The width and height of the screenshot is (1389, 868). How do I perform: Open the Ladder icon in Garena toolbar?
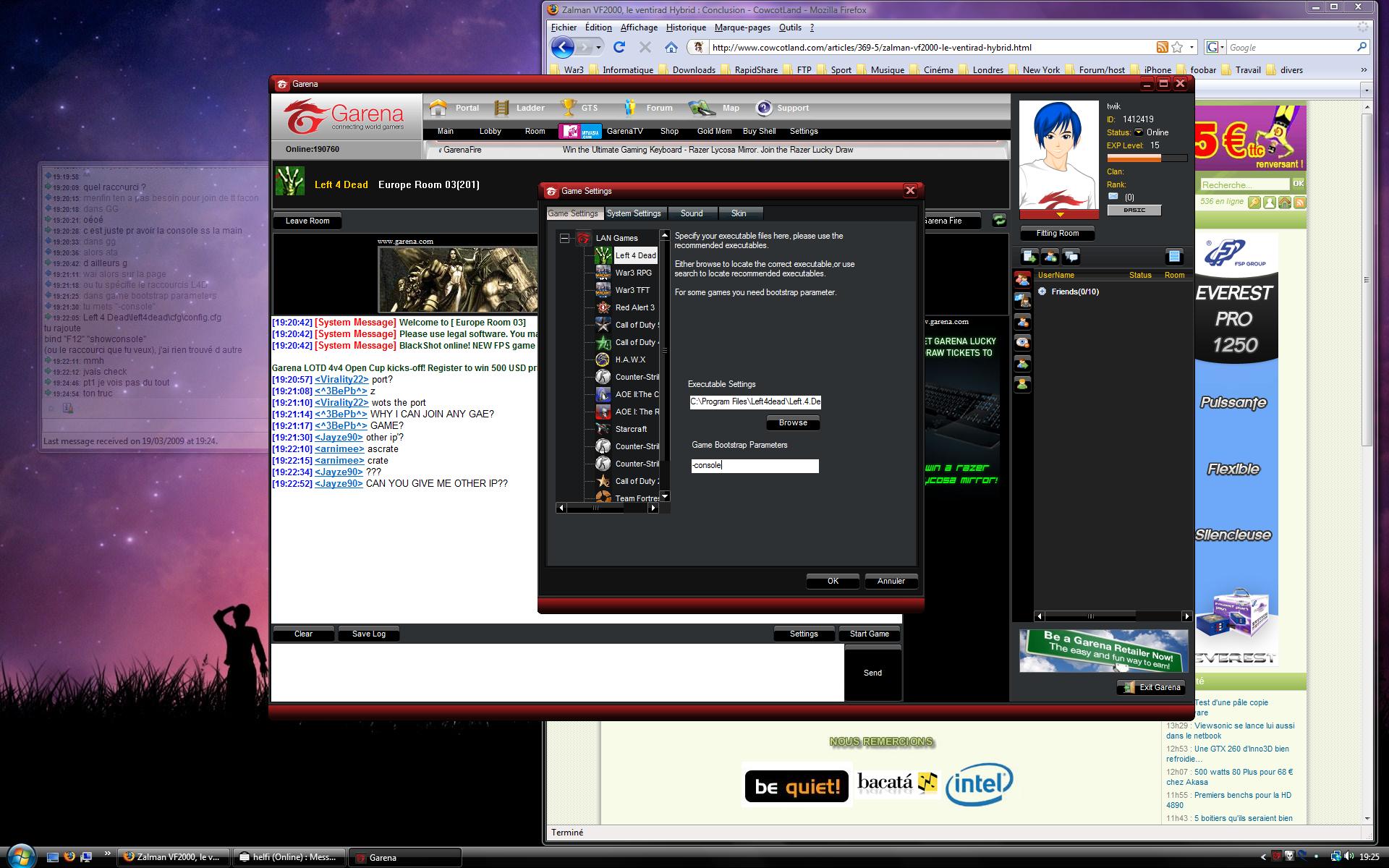pyautogui.click(x=501, y=108)
